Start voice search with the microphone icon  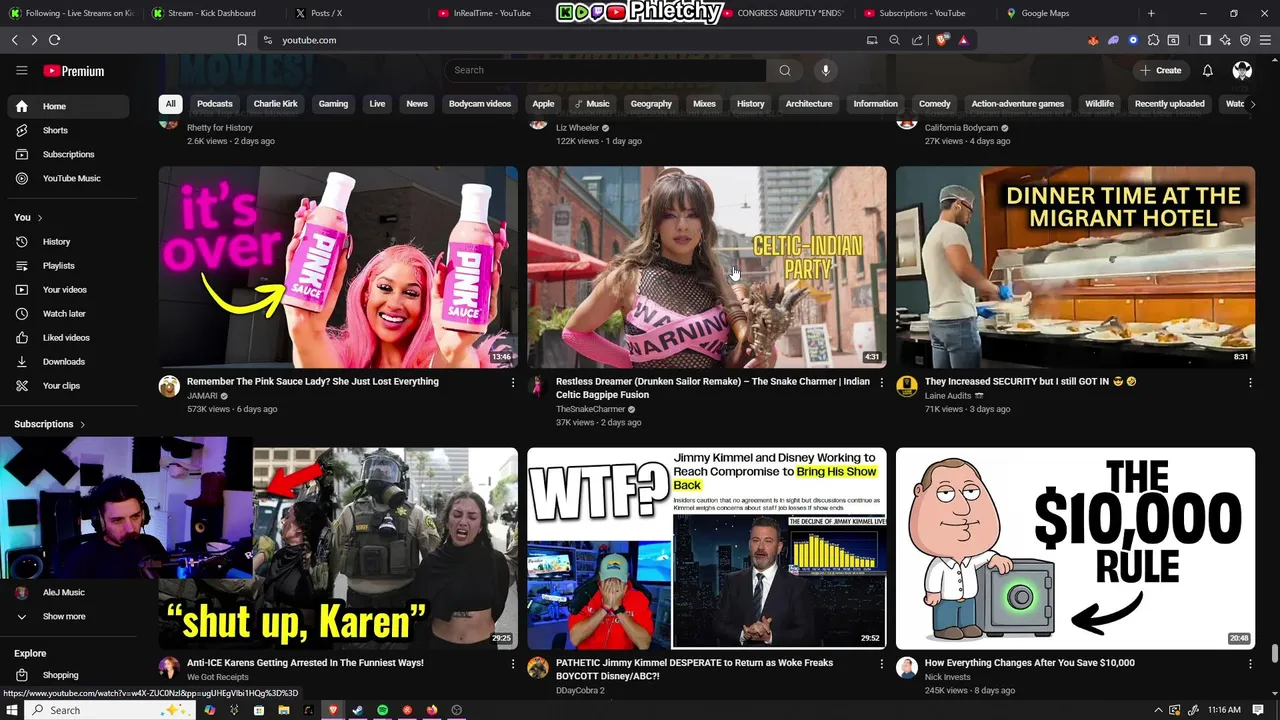(825, 70)
